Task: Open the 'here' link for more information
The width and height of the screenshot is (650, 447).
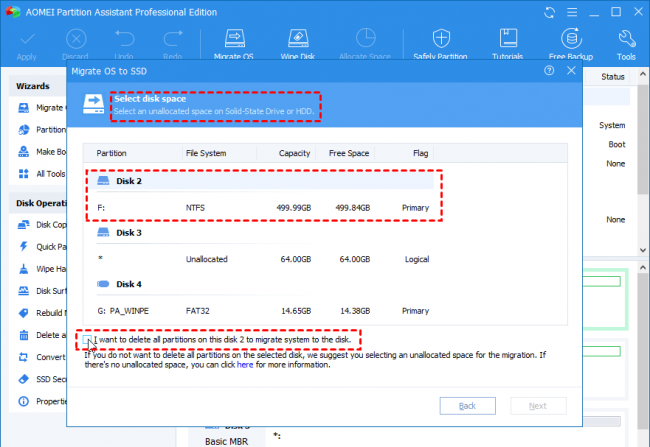Action: click(245, 365)
